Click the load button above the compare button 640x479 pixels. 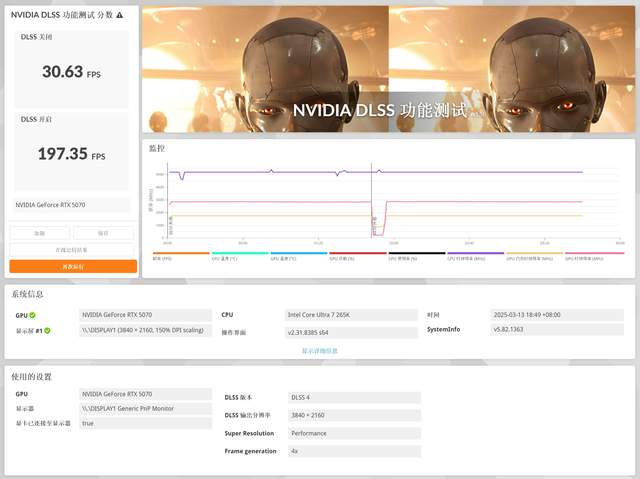40,233
